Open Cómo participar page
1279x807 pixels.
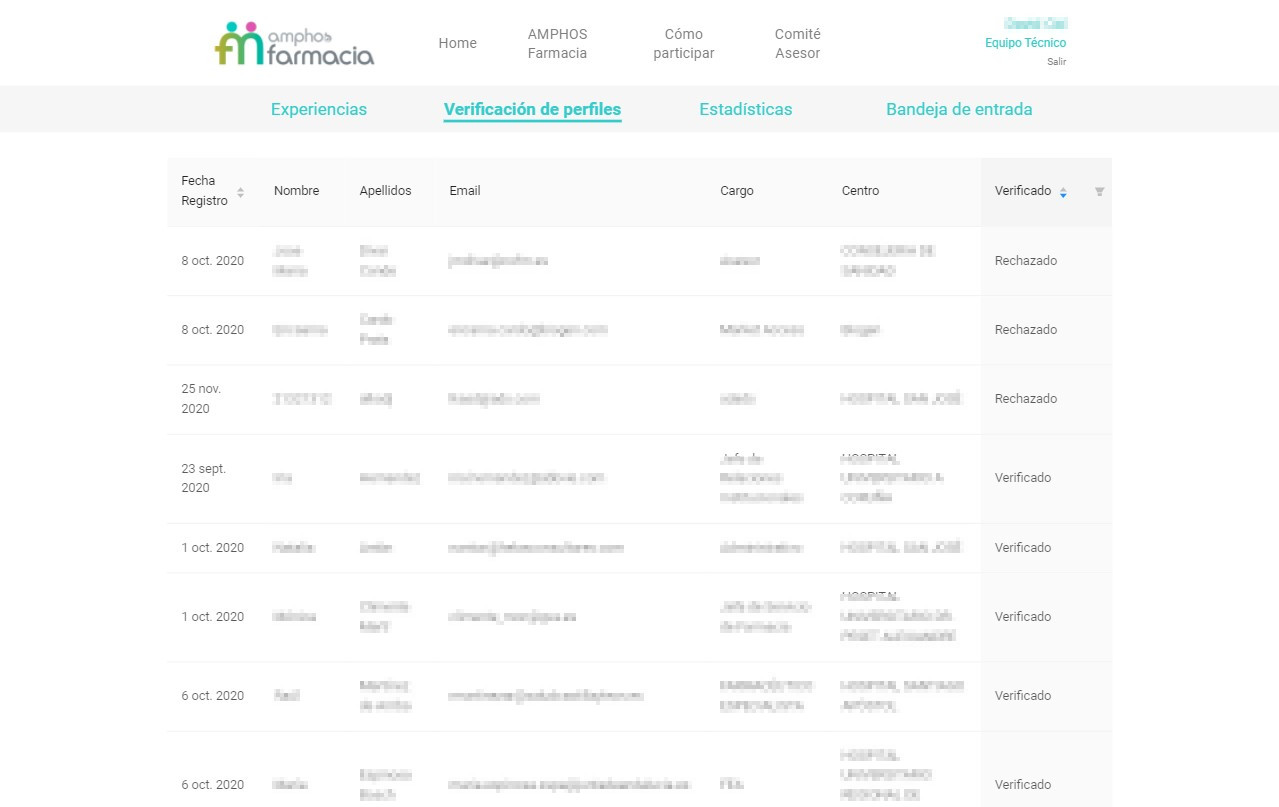coord(683,43)
